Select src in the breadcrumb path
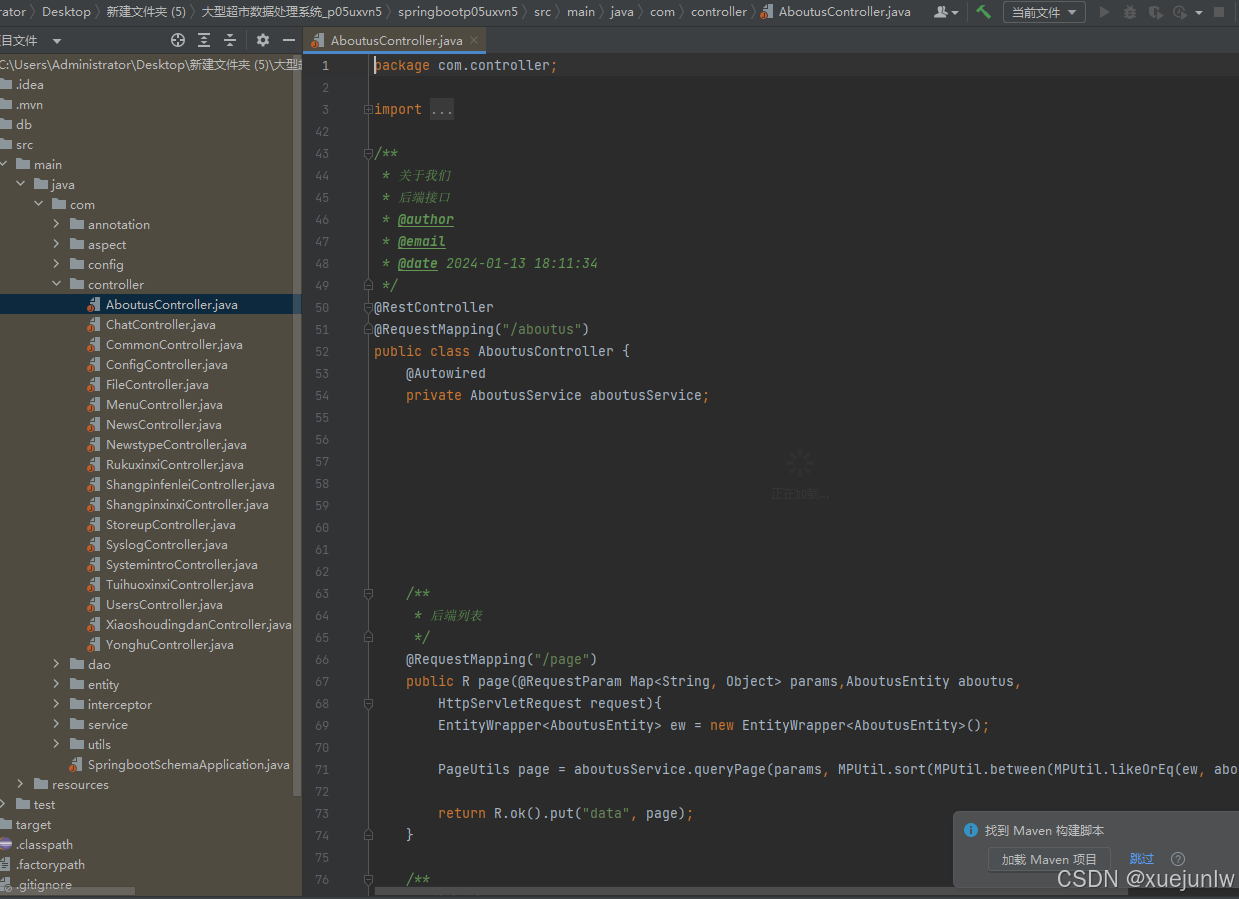The width and height of the screenshot is (1239, 899). click(x=542, y=12)
